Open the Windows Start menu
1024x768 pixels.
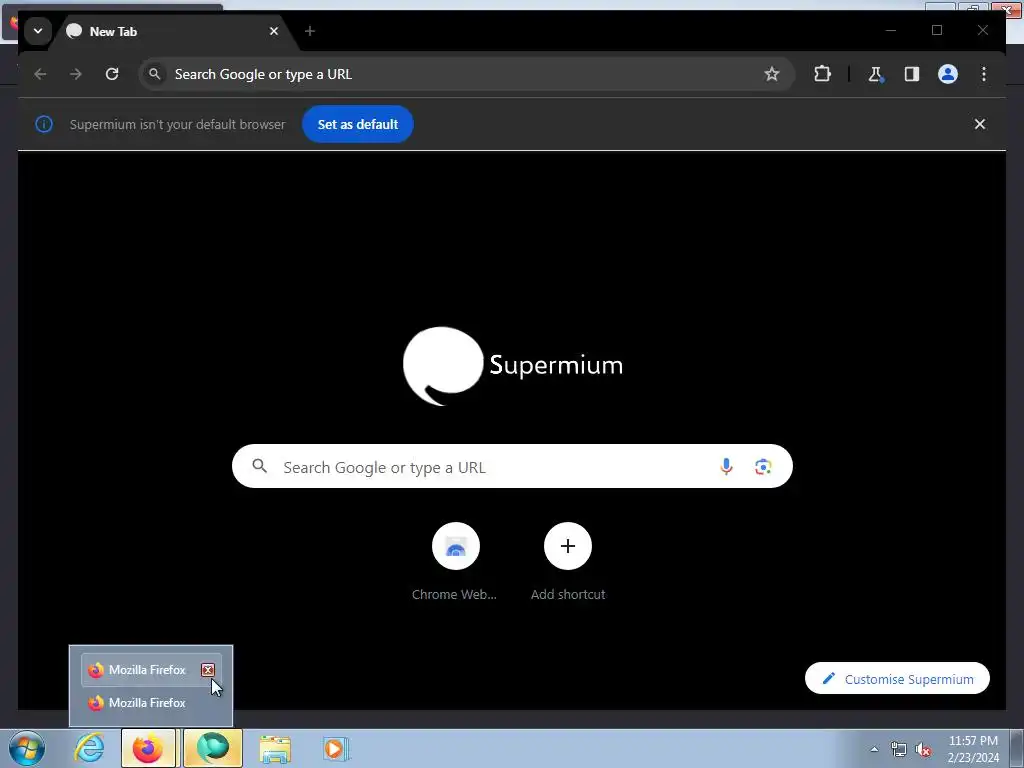(x=27, y=748)
